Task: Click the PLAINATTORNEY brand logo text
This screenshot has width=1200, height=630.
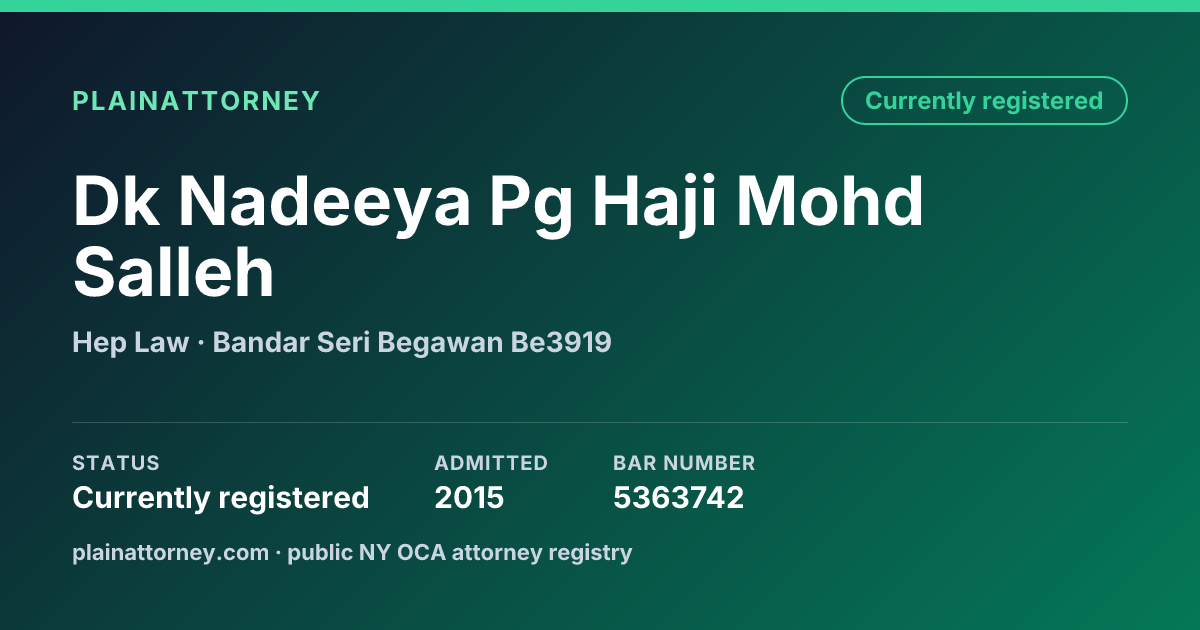Action: [196, 101]
